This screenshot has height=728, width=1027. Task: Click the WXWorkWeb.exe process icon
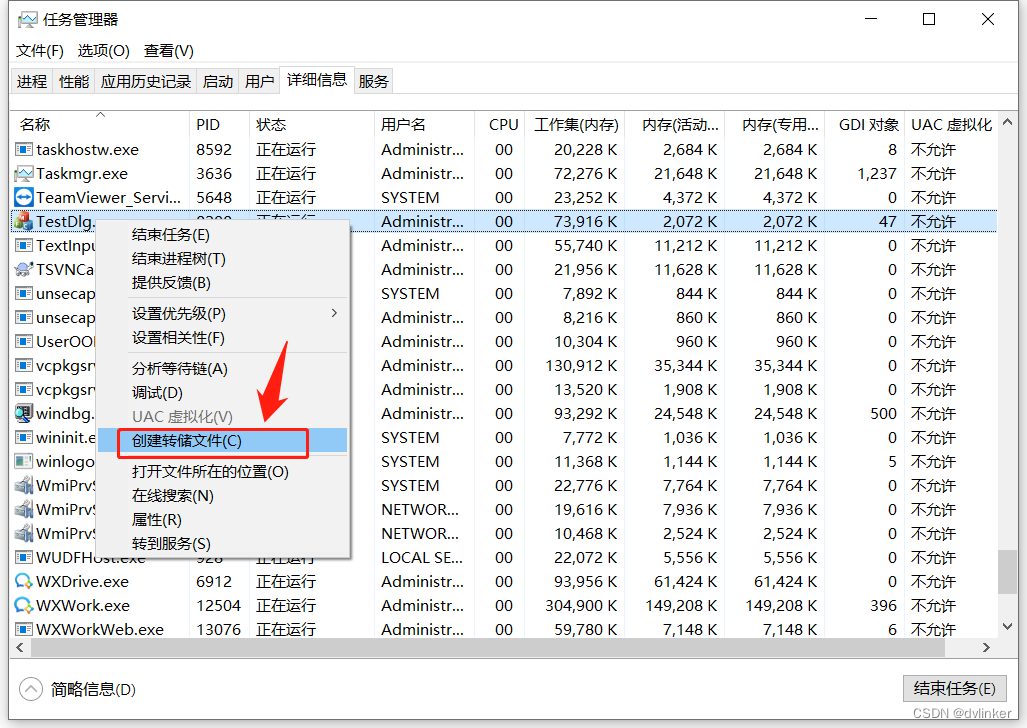[x=24, y=630]
